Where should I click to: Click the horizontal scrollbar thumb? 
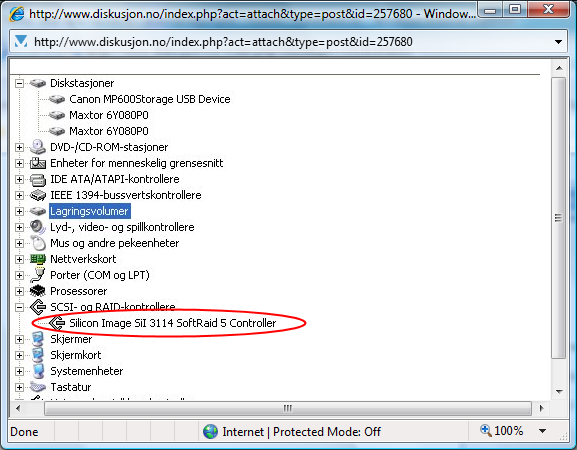point(288,408)
